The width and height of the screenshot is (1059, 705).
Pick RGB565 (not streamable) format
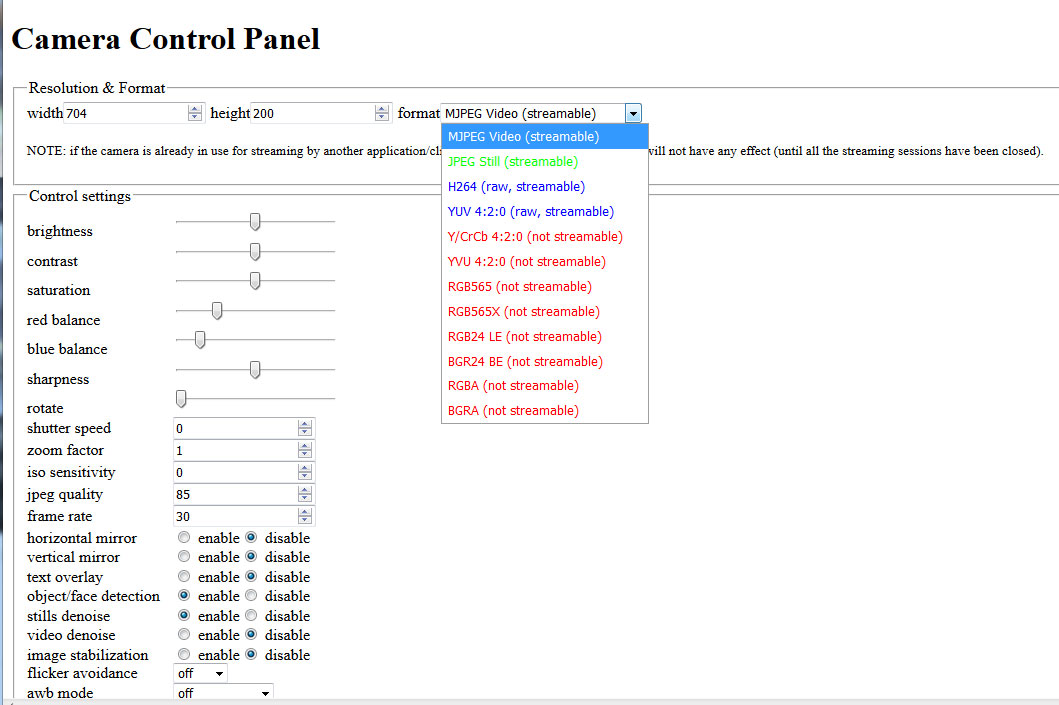544,286
